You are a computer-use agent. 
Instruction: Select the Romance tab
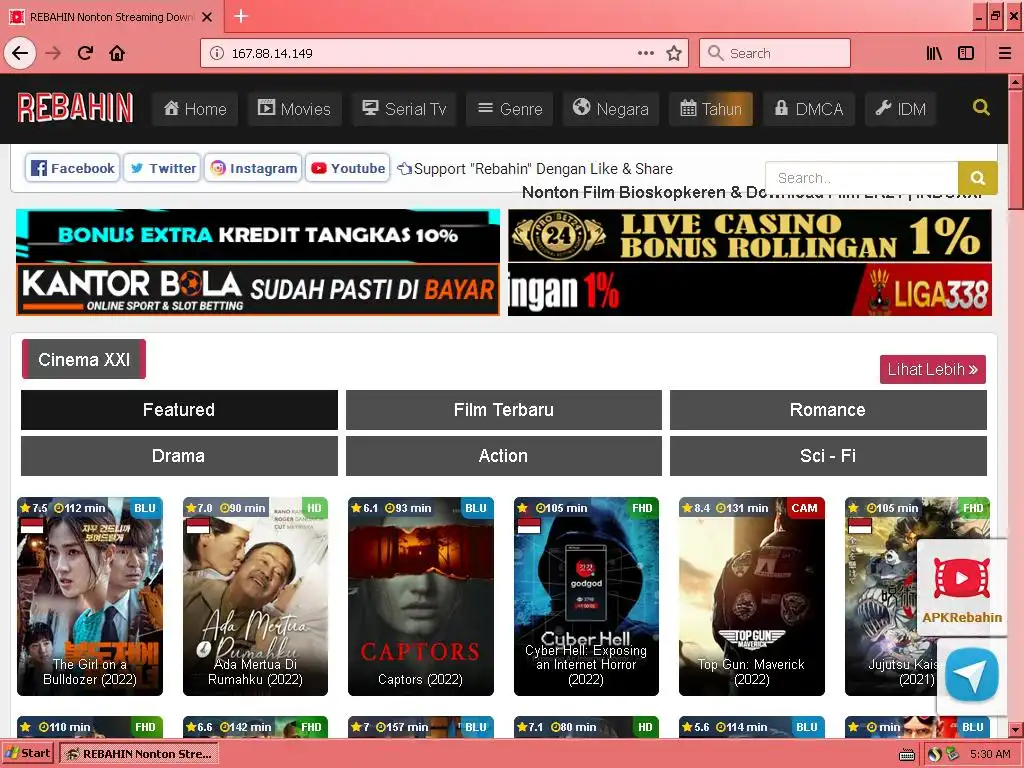pyautogui.click(x=828, y=409)
